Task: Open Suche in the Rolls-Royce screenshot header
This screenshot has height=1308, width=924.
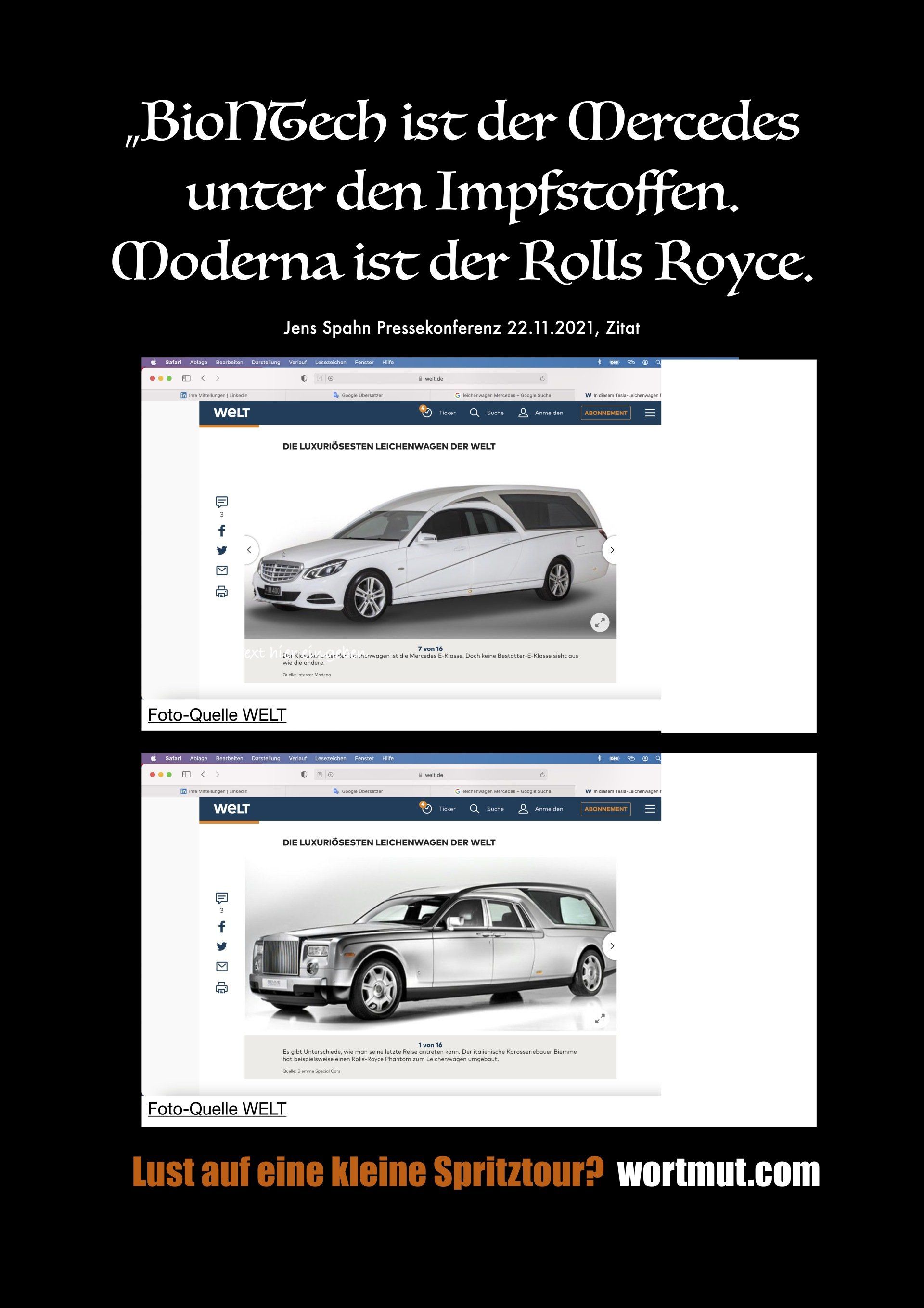Action: pos(487,808)
